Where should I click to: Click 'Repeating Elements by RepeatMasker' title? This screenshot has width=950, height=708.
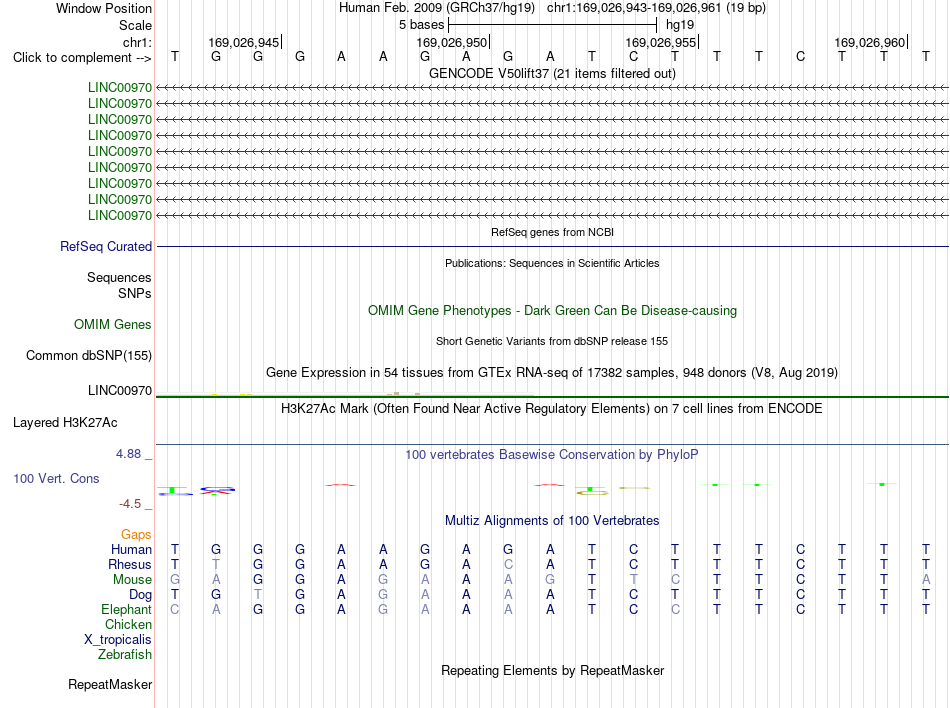[552, 670]
